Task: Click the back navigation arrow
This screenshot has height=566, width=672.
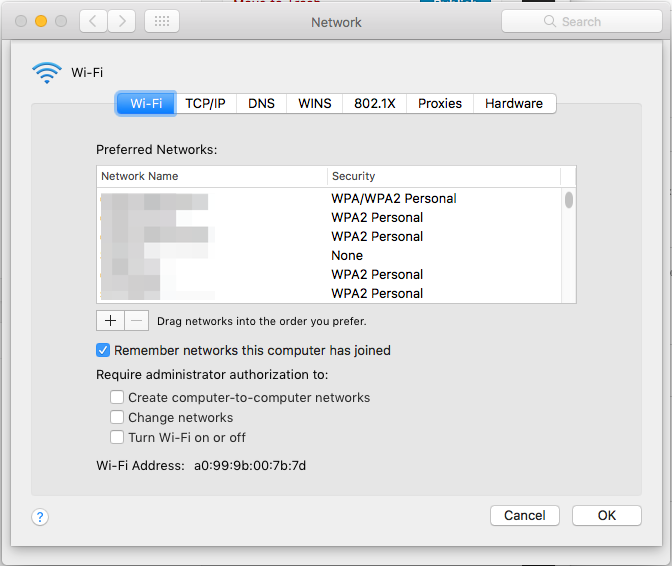Action: pyautogui.click(x=92, y=21)
